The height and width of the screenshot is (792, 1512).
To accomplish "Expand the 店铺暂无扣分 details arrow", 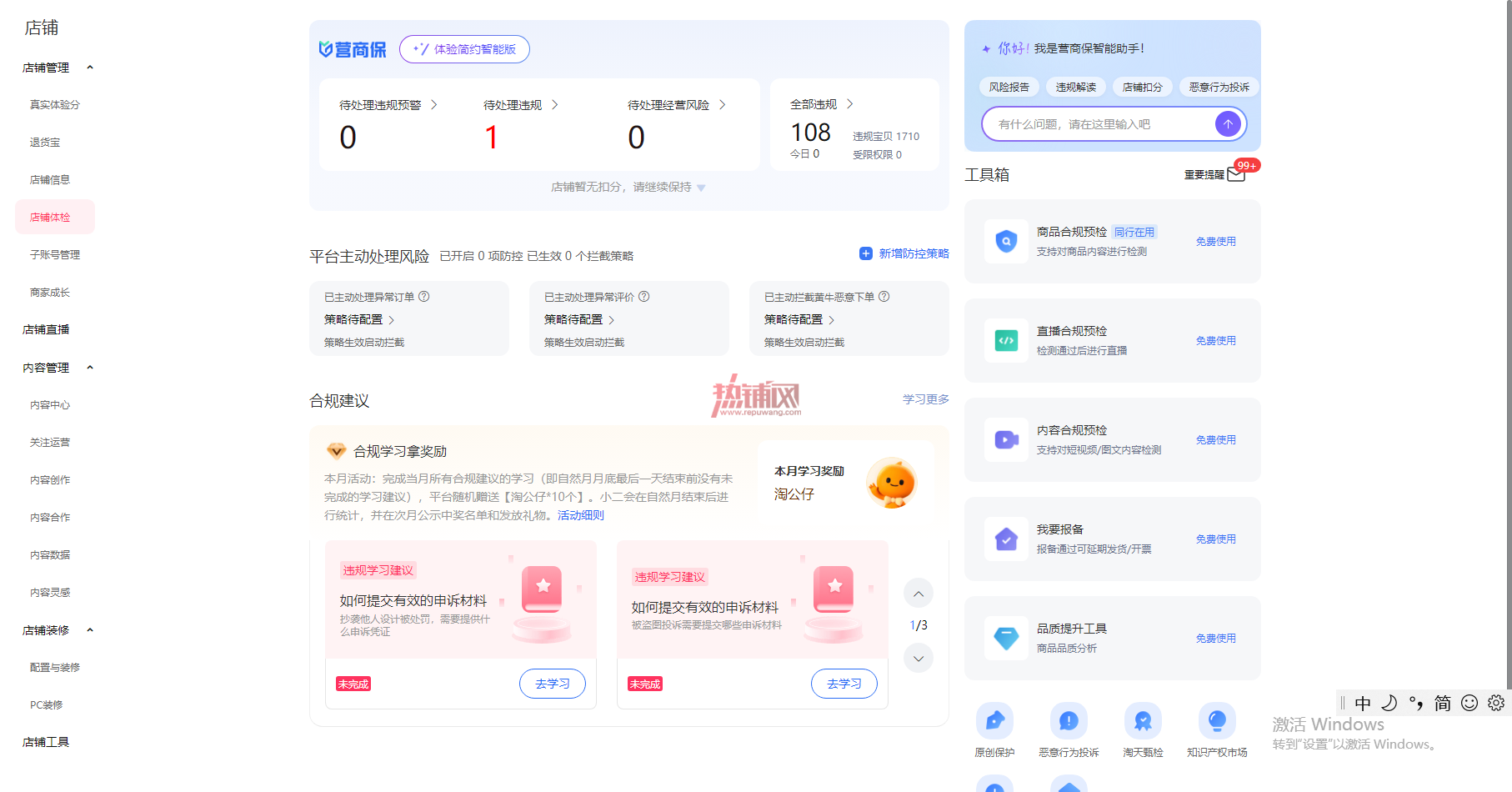I will click(701, 188).
